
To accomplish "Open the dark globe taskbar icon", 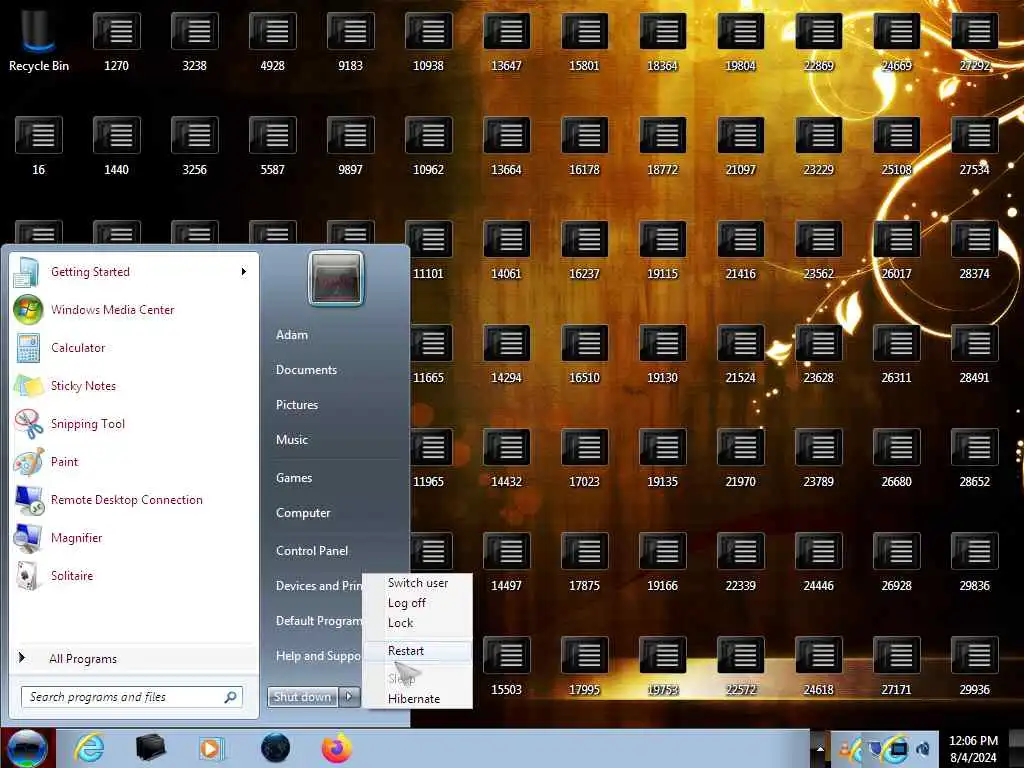I will click(x=275, y=748).
